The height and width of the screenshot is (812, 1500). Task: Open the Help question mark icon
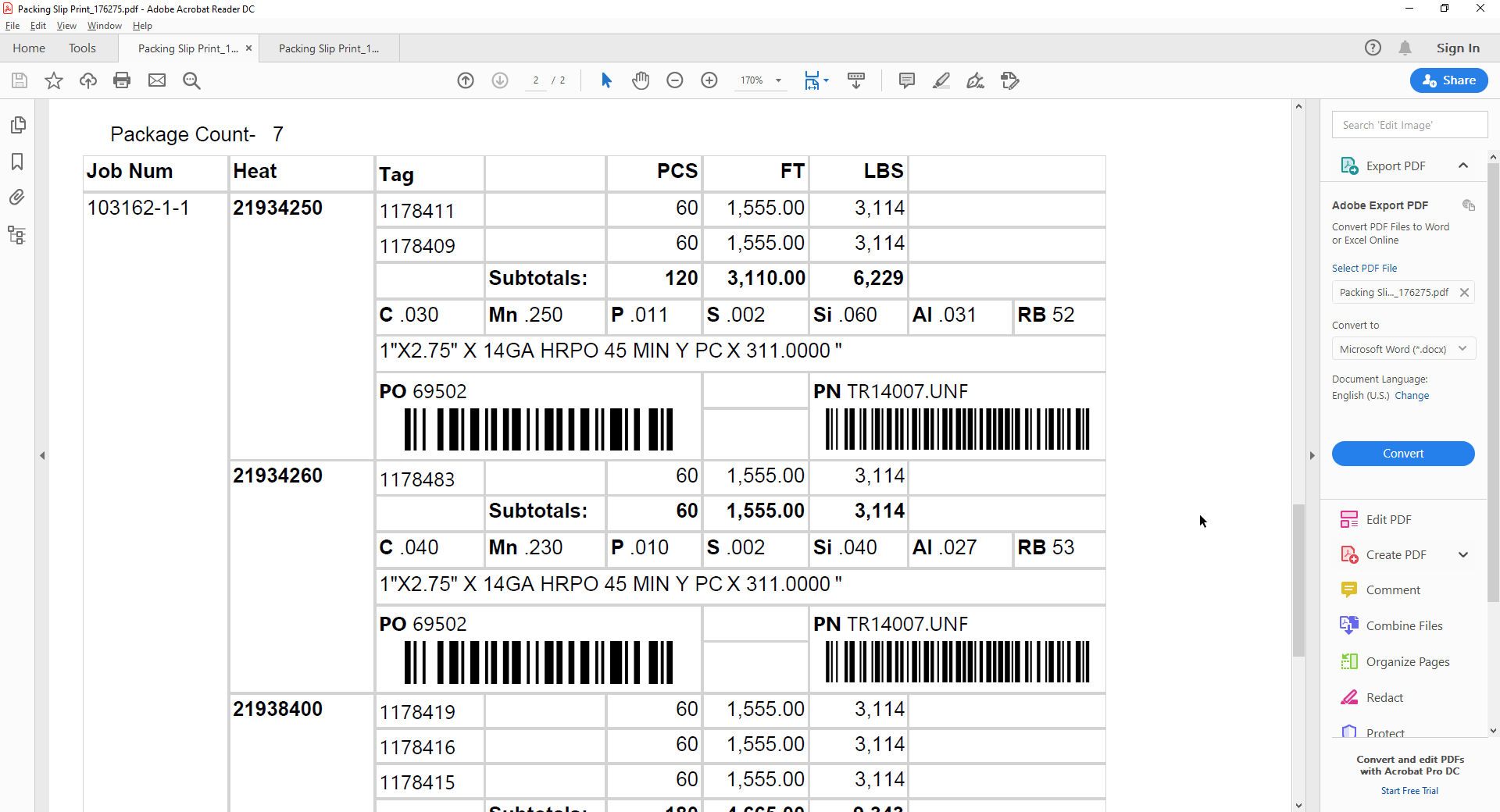[1373, 48]
